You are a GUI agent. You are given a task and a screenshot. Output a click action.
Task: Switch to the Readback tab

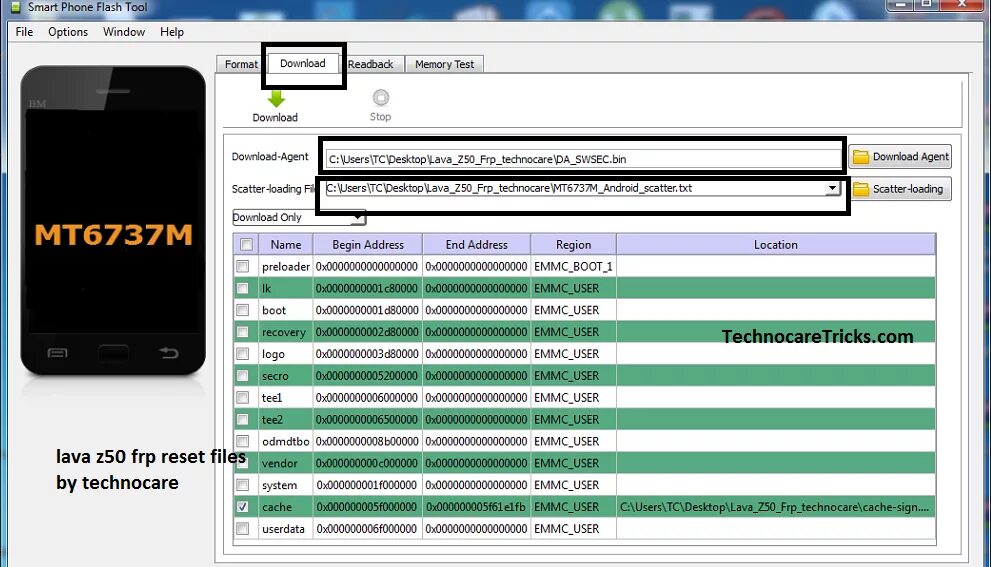coord(370,64)
